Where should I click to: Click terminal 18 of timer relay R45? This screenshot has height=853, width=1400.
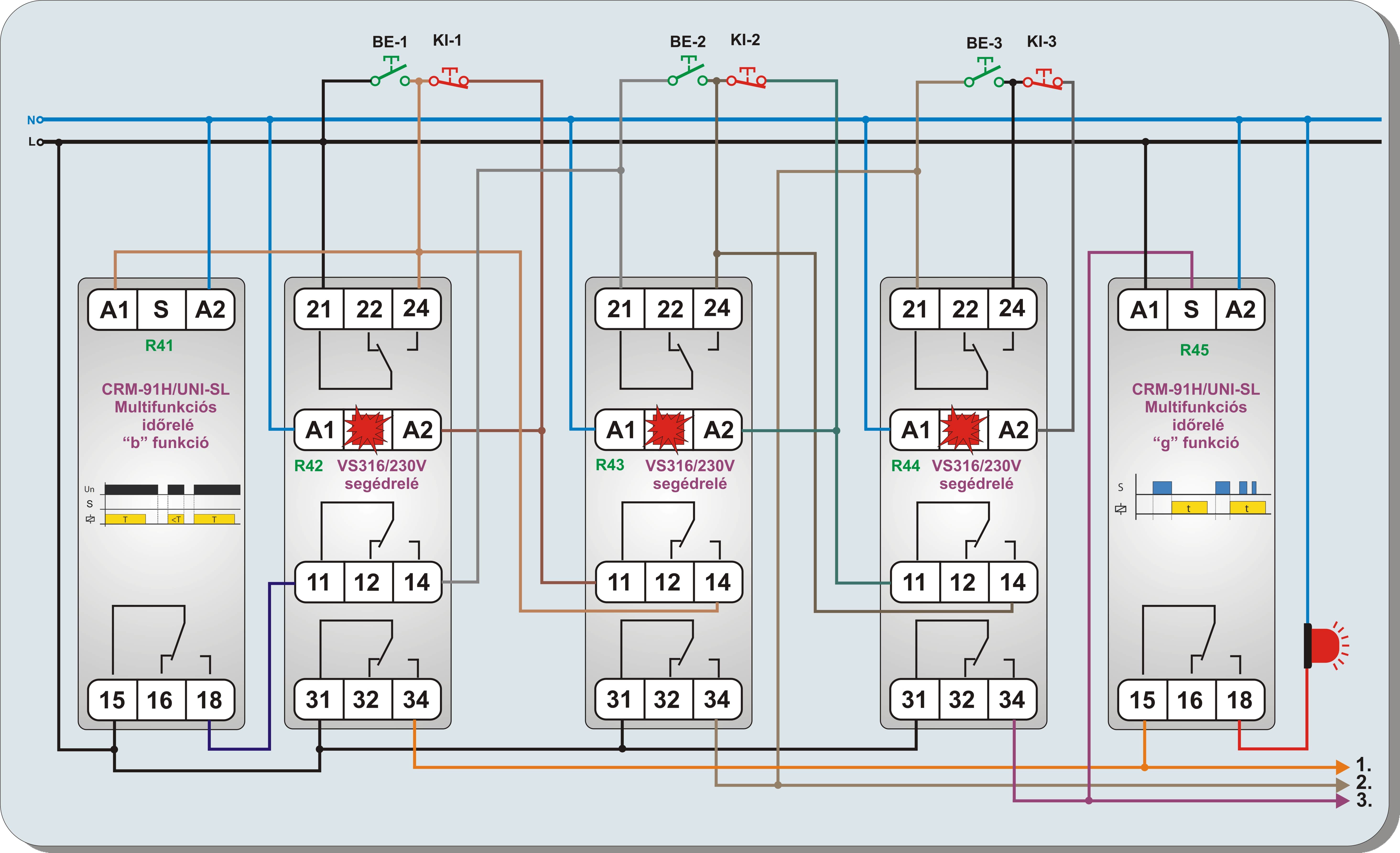[1240, 700]
